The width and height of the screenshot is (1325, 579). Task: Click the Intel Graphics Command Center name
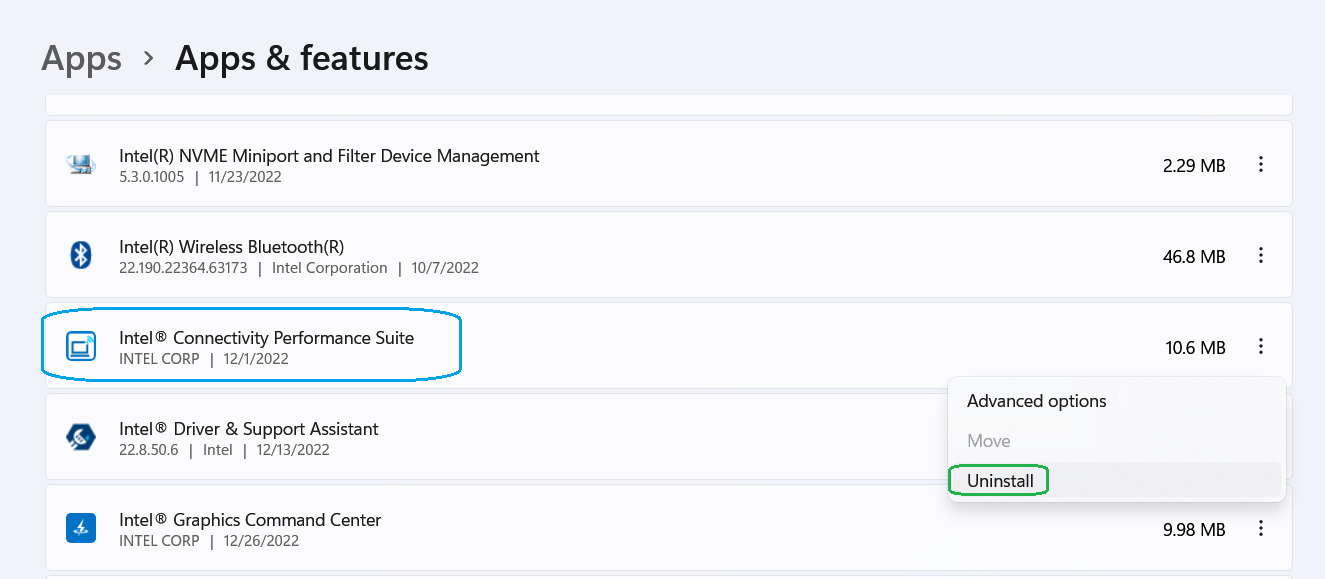(x=250, y=520)
